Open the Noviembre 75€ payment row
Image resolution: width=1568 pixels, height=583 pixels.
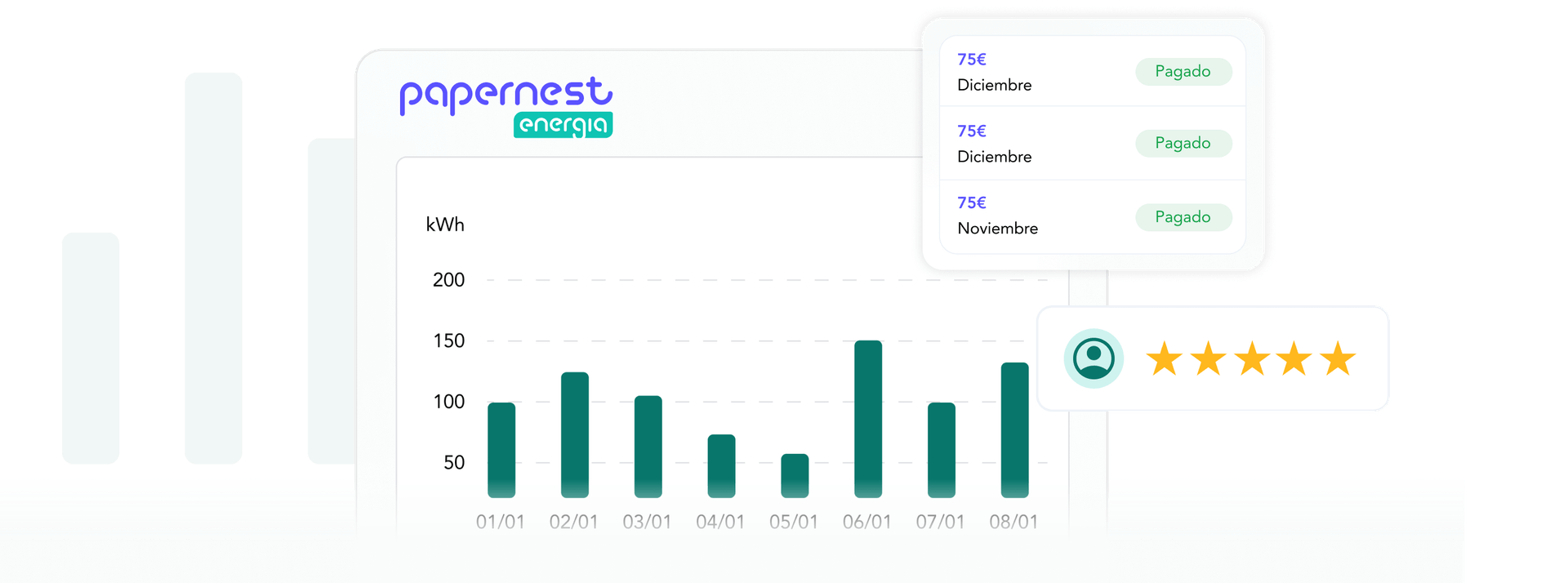click(x=1093, y=216)
